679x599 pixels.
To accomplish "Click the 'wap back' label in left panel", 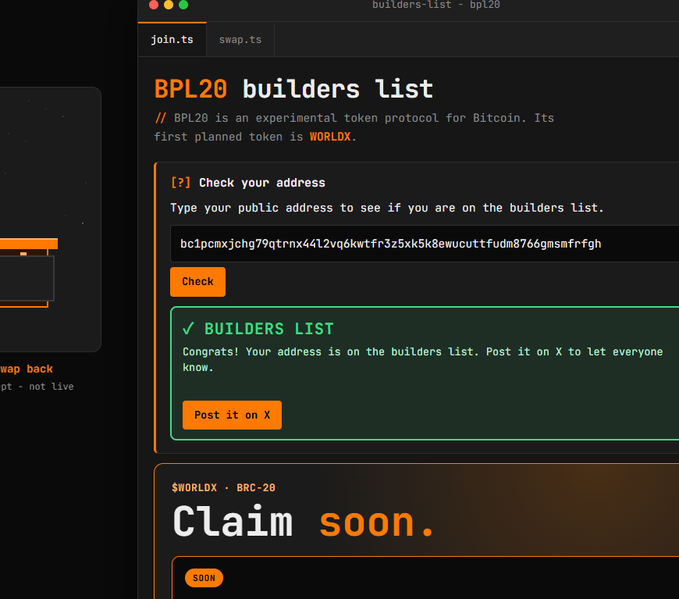I will pos(26,369).
